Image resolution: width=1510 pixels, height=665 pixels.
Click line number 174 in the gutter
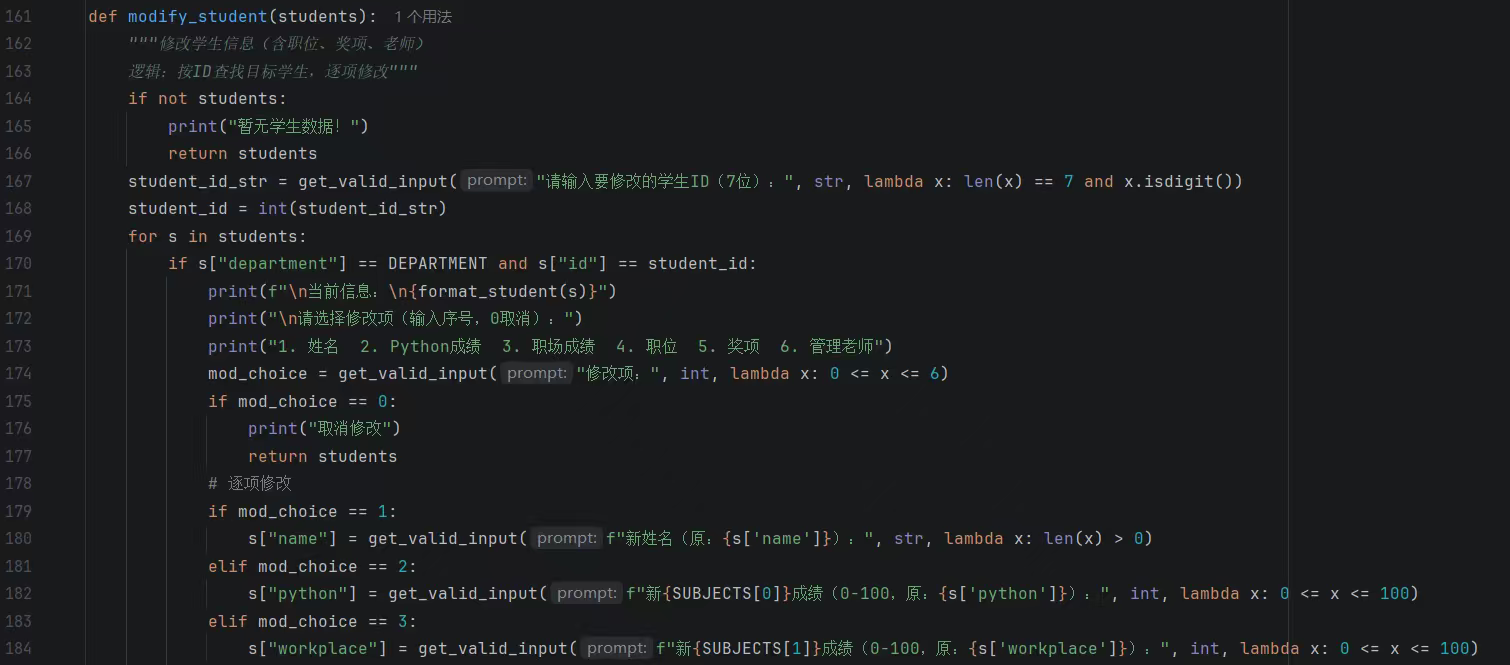pyautogui.click(x=18, y=374)
